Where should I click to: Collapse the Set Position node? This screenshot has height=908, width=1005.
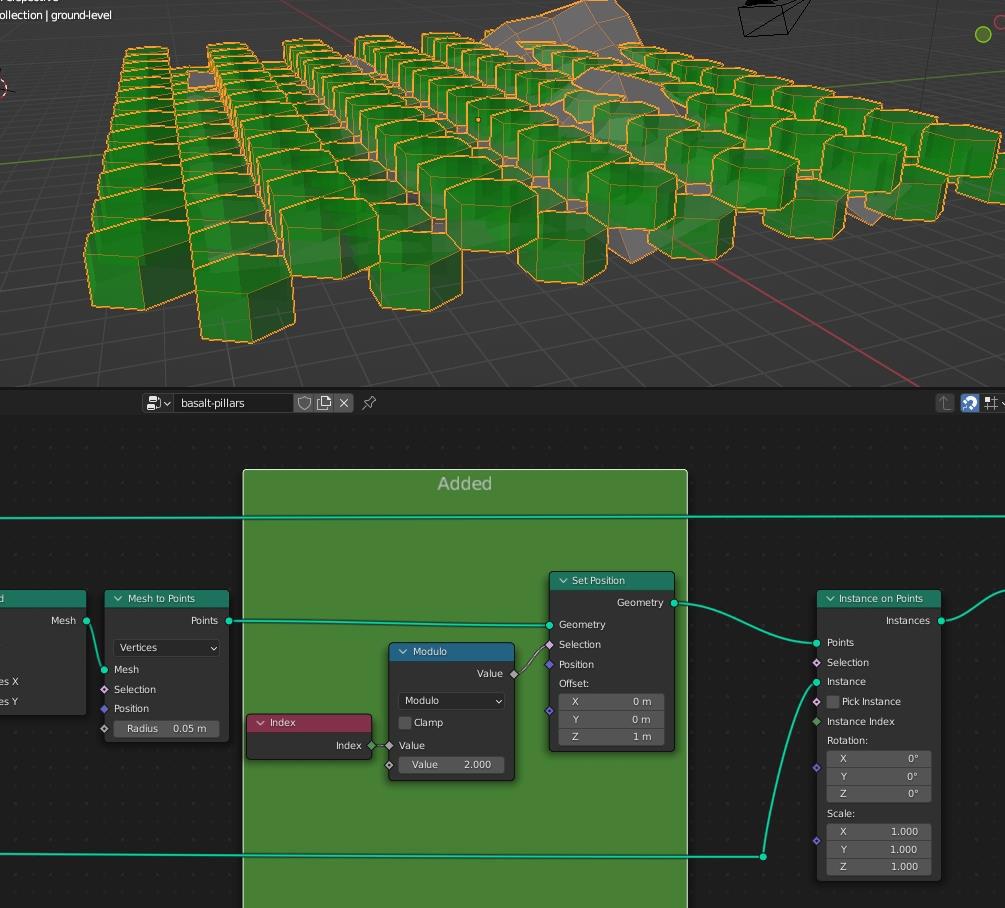pos(562,581)
